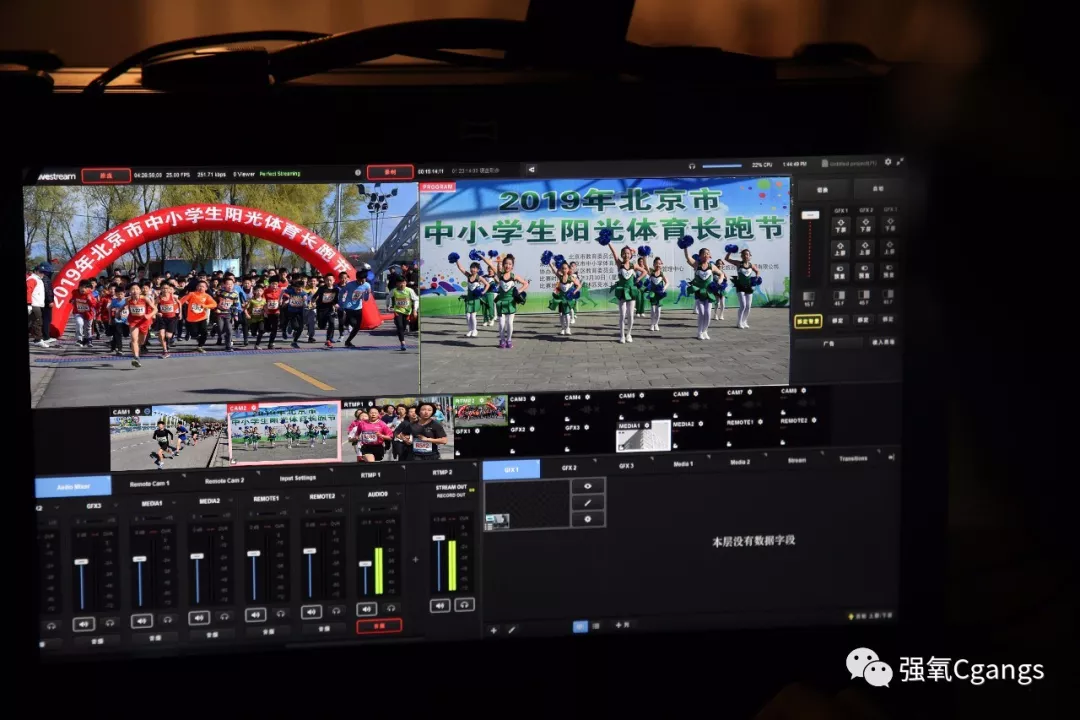This screenshot has height=720, width=1080.
Task: Open the Input Settings tab corner arrow
Action: click(x=331, y=470)
